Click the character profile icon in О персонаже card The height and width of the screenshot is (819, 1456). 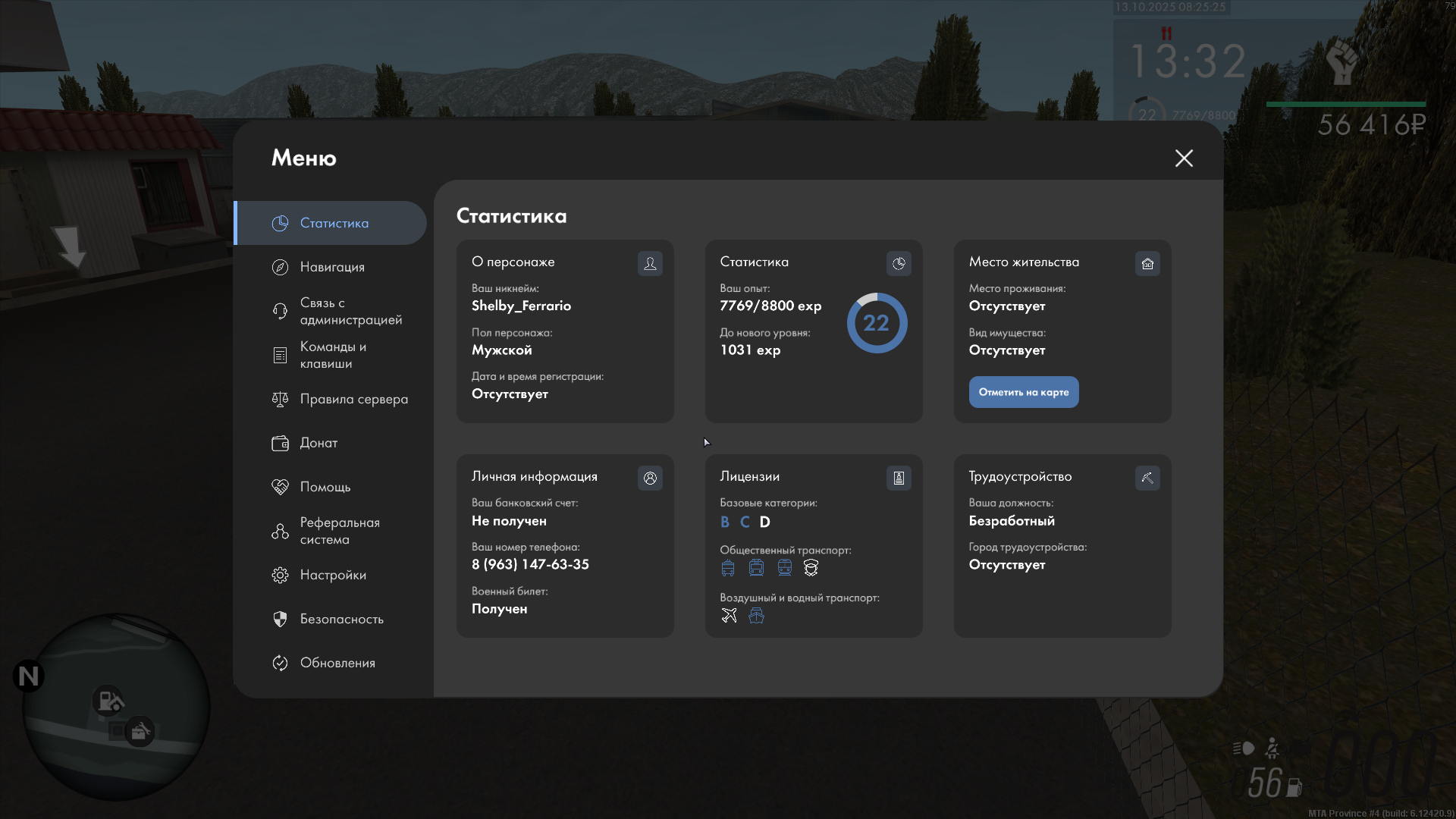pos(650,263)
